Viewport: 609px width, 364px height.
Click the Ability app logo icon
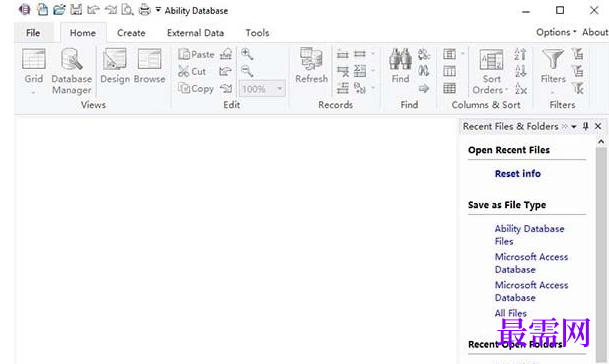pyautogui.click(x=24, y=9)
